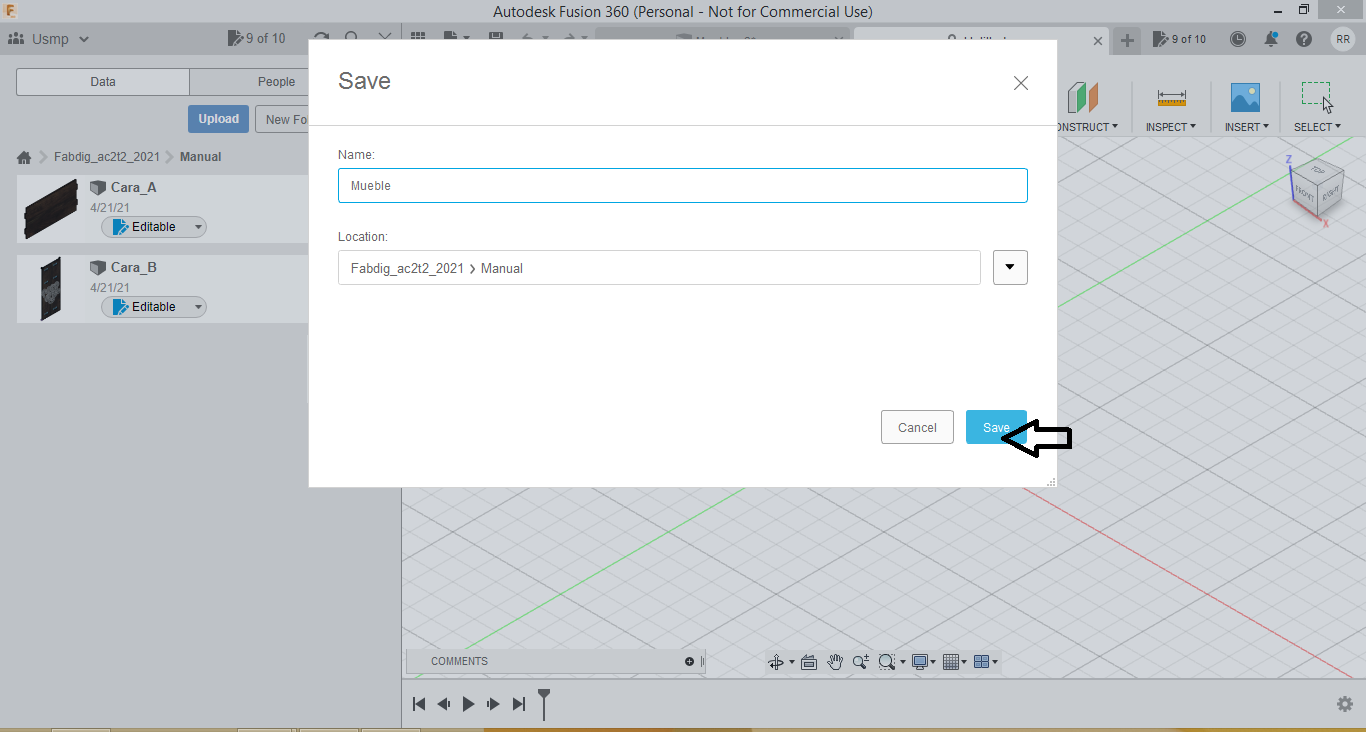Open the SELECT dropdown menu
Screen dimensions: 1366x734
pyautogui.click(x=1317, y=127)
